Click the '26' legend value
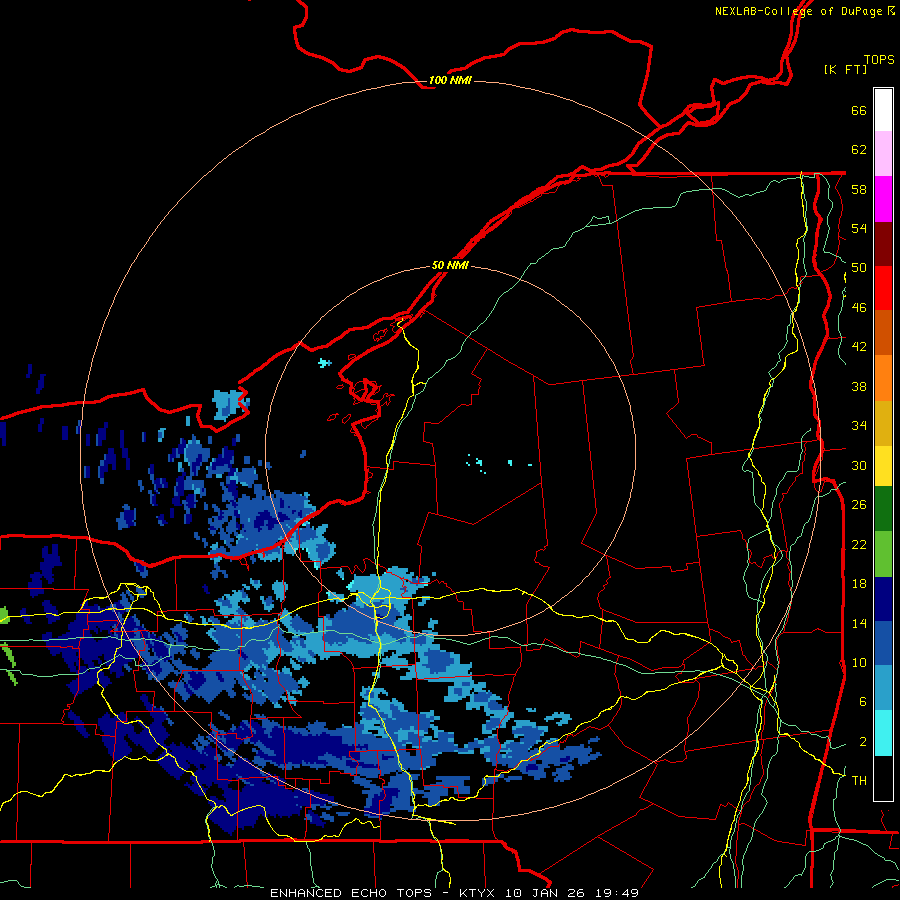The image size is (900, 900). coord(859,505)
